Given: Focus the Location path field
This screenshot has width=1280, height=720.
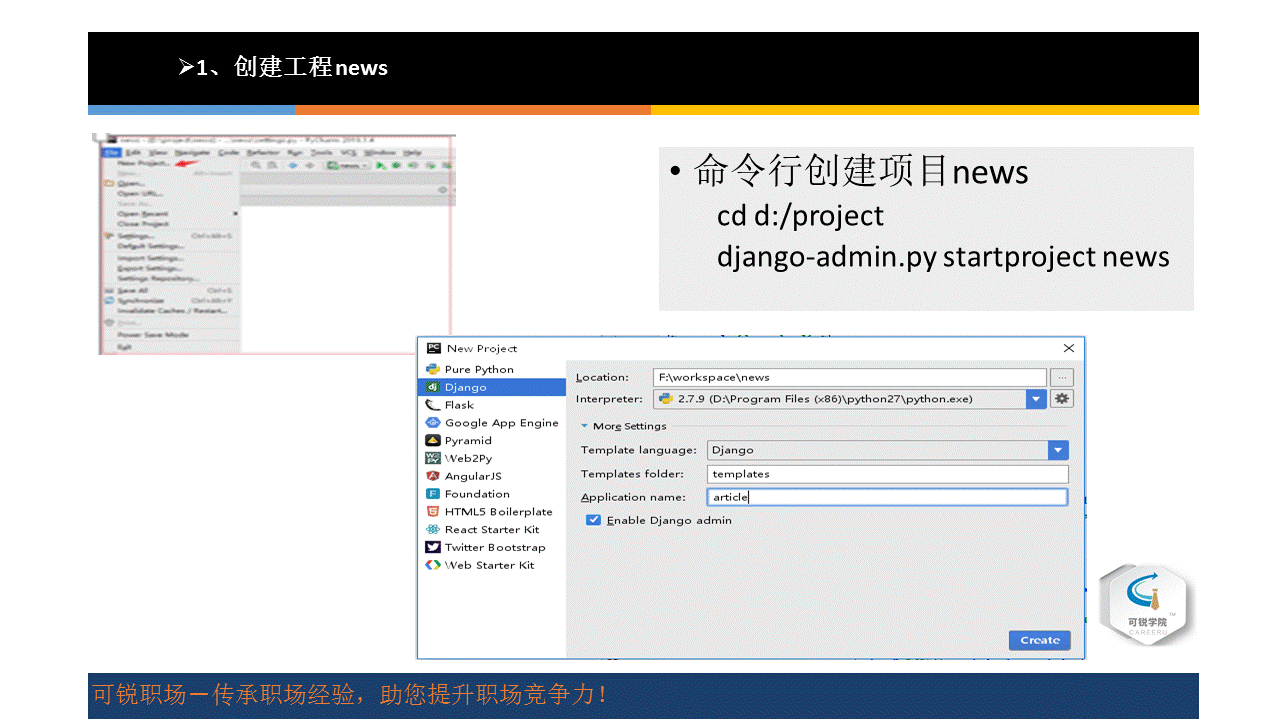Looking at the screenshot, I should pos(849,377).
